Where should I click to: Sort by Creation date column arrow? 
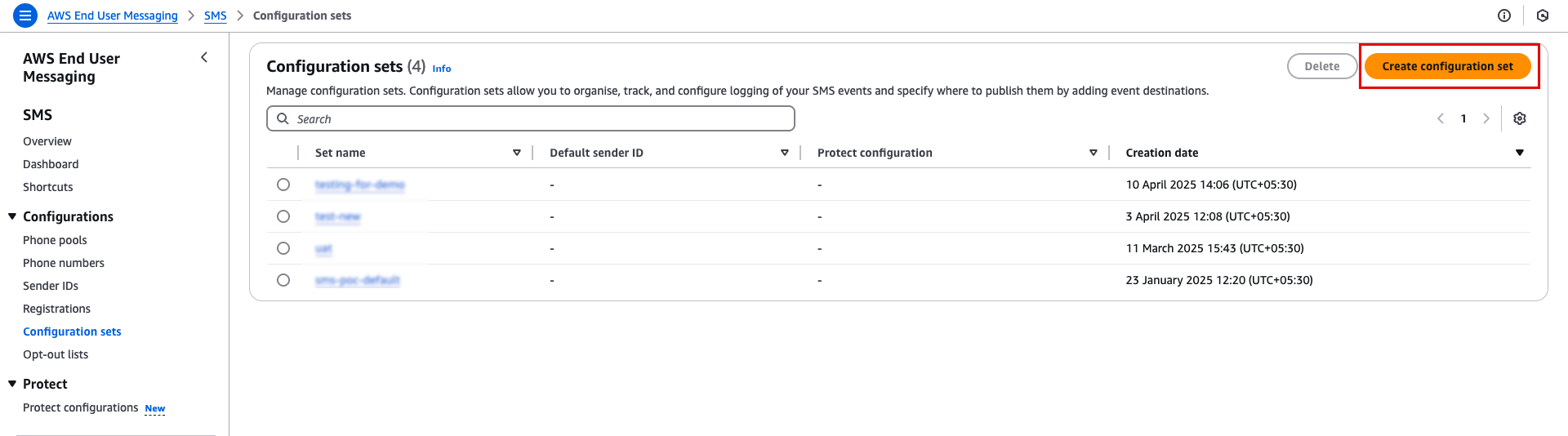point(1520,153)
